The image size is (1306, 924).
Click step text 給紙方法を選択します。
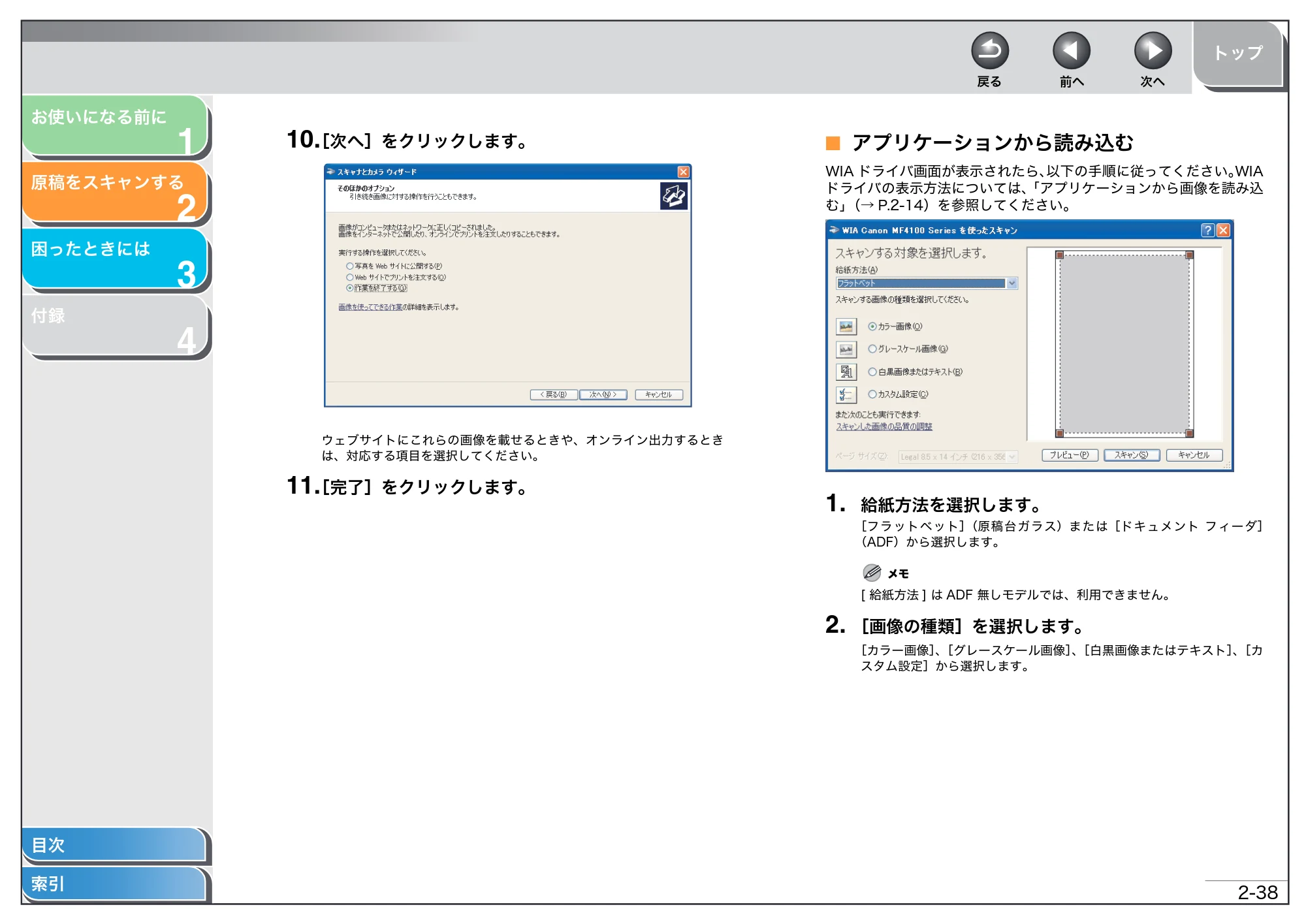click(951, 505)
